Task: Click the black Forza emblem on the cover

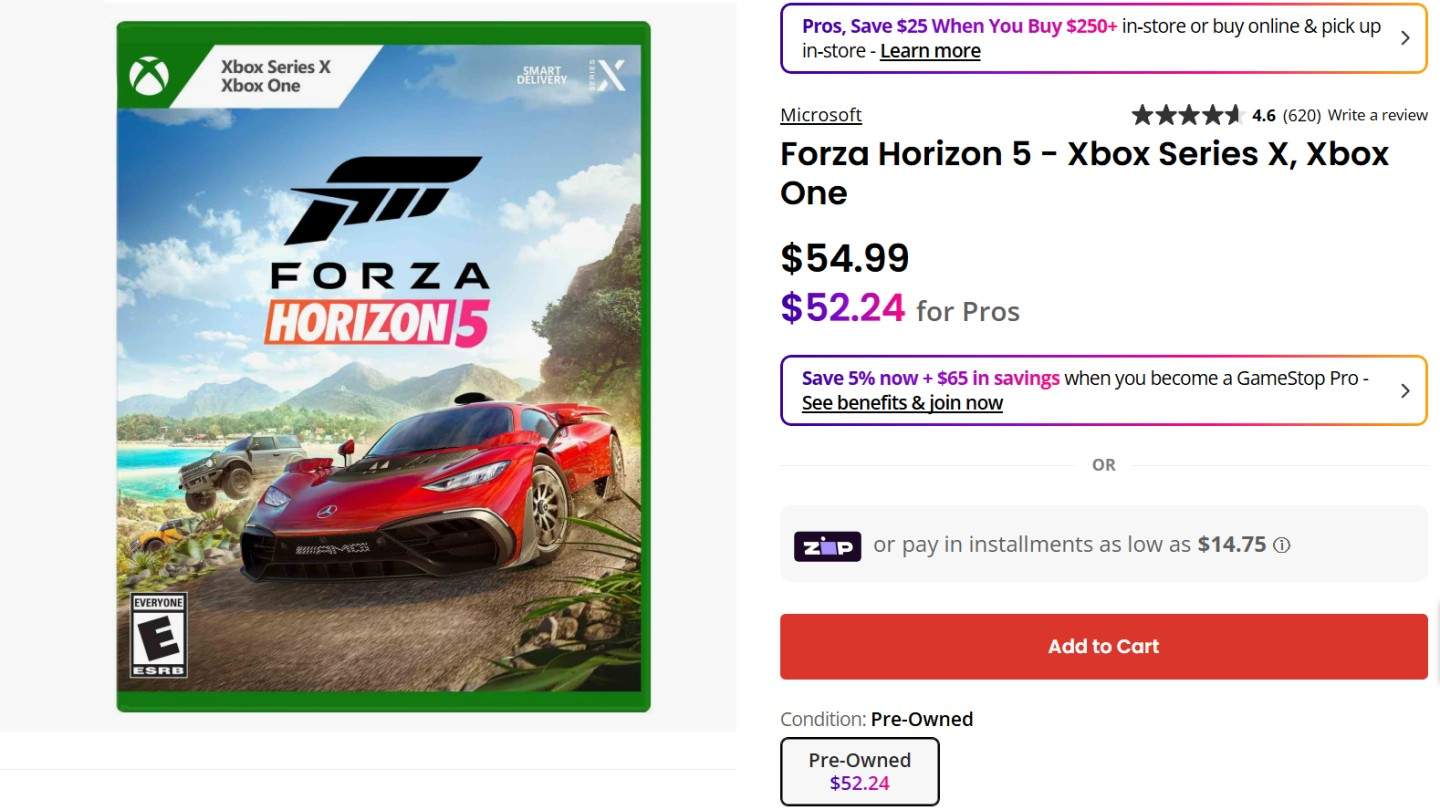Action: pyautogui.click(x=383, y=199)
